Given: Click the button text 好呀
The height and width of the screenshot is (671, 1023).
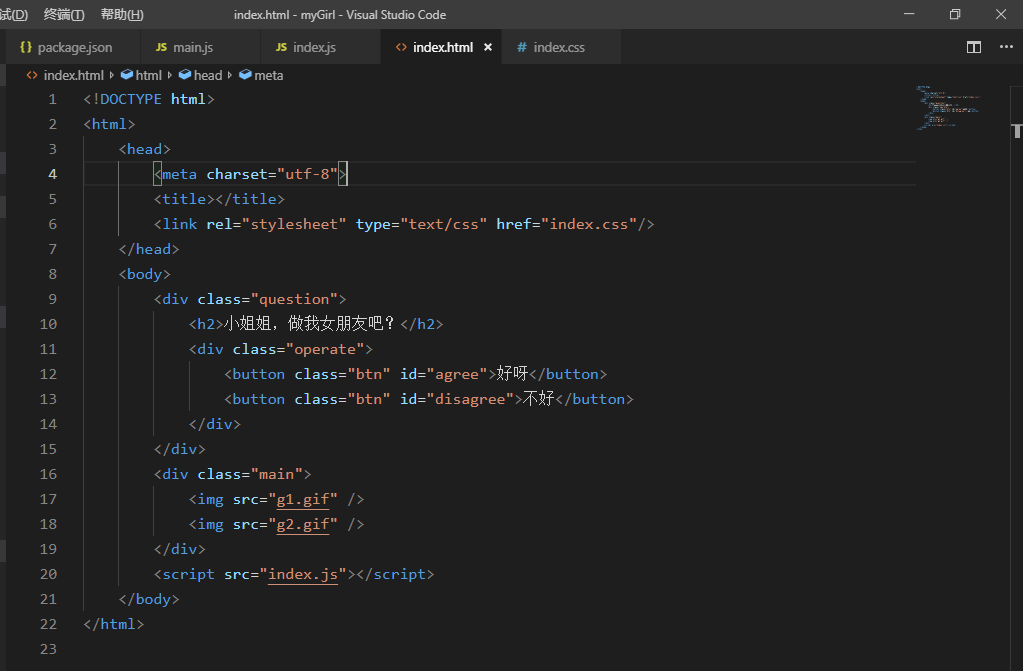Looking at the screenshot, I should tap(512, 373).
